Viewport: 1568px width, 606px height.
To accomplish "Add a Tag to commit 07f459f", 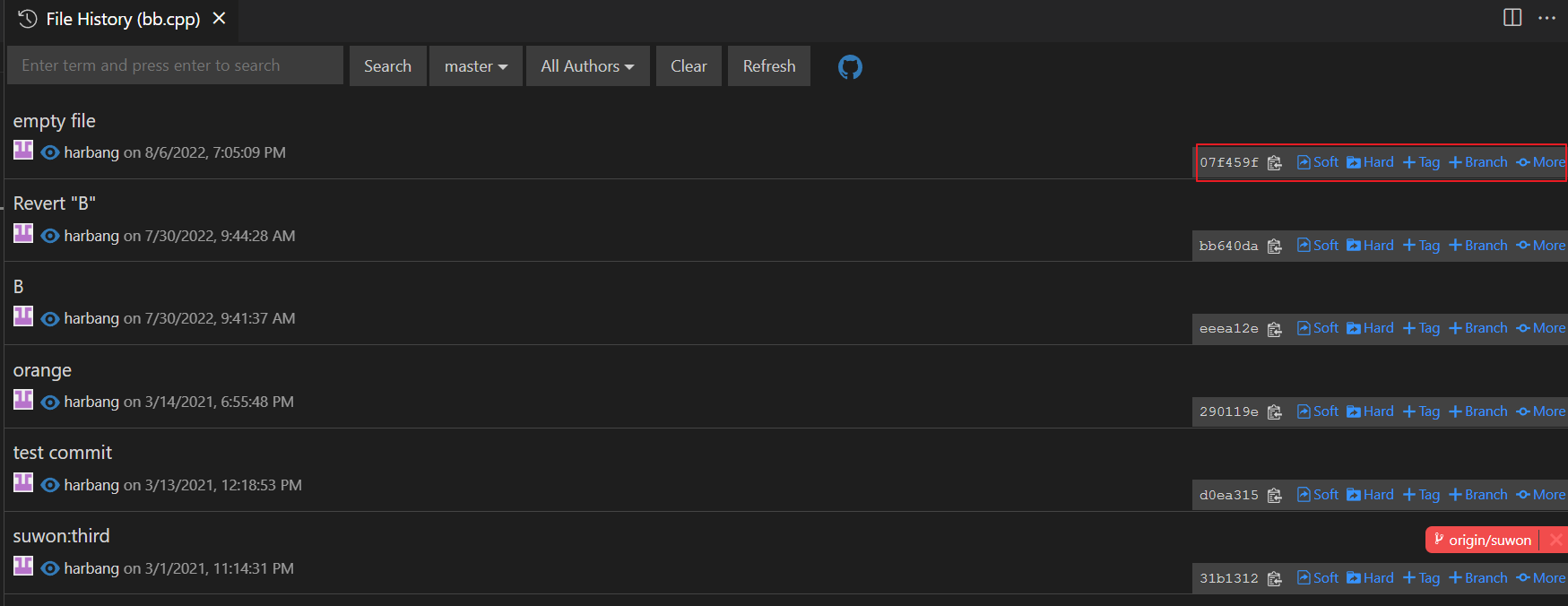I will [x=1421, y=162].
